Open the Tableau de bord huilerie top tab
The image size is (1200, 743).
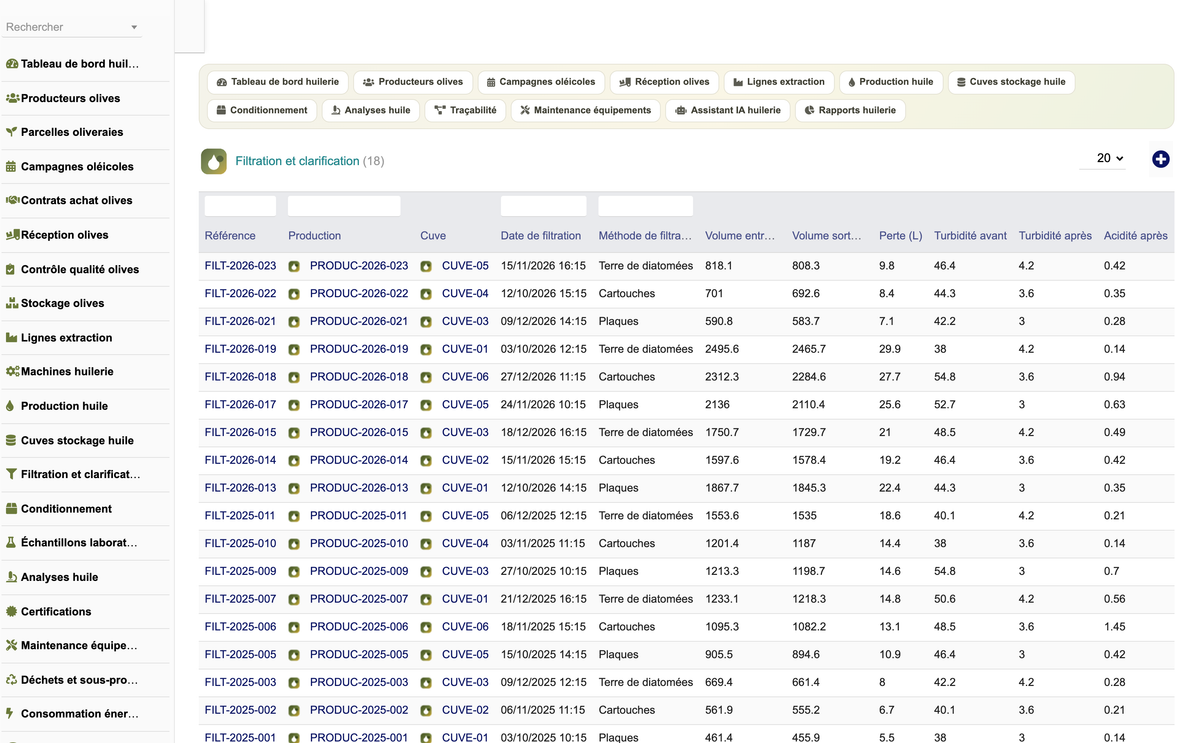pos(278,82)
